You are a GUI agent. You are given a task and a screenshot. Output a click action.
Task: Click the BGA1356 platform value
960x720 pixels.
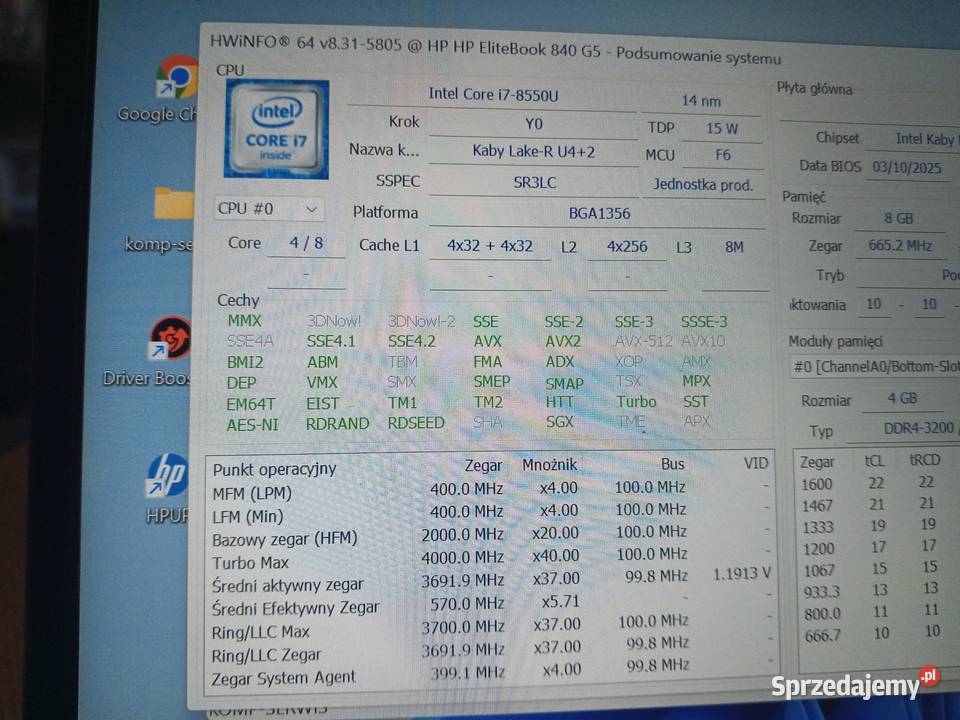(x=599, y=214)
